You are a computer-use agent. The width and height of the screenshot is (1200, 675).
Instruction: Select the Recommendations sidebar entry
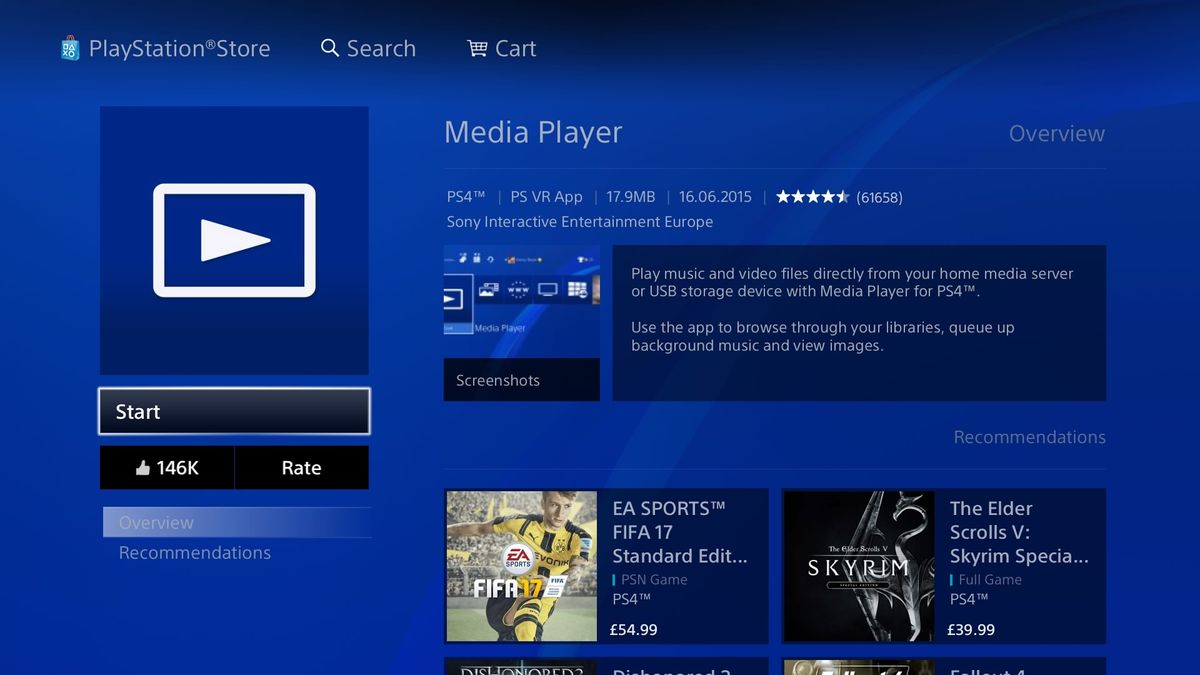[x=195, y=552]
